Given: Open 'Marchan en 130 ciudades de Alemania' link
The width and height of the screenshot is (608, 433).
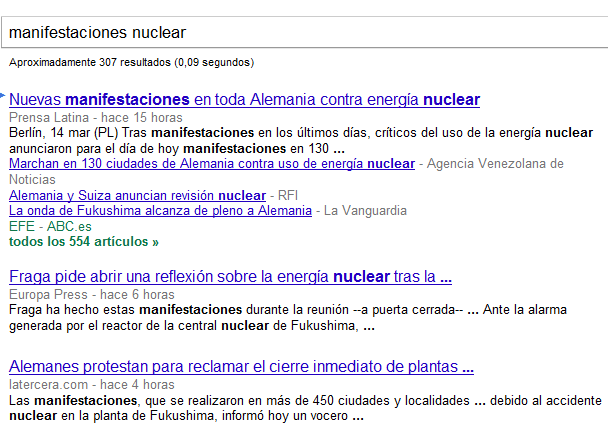Looking at the screenshot, I should coord(212,164).
